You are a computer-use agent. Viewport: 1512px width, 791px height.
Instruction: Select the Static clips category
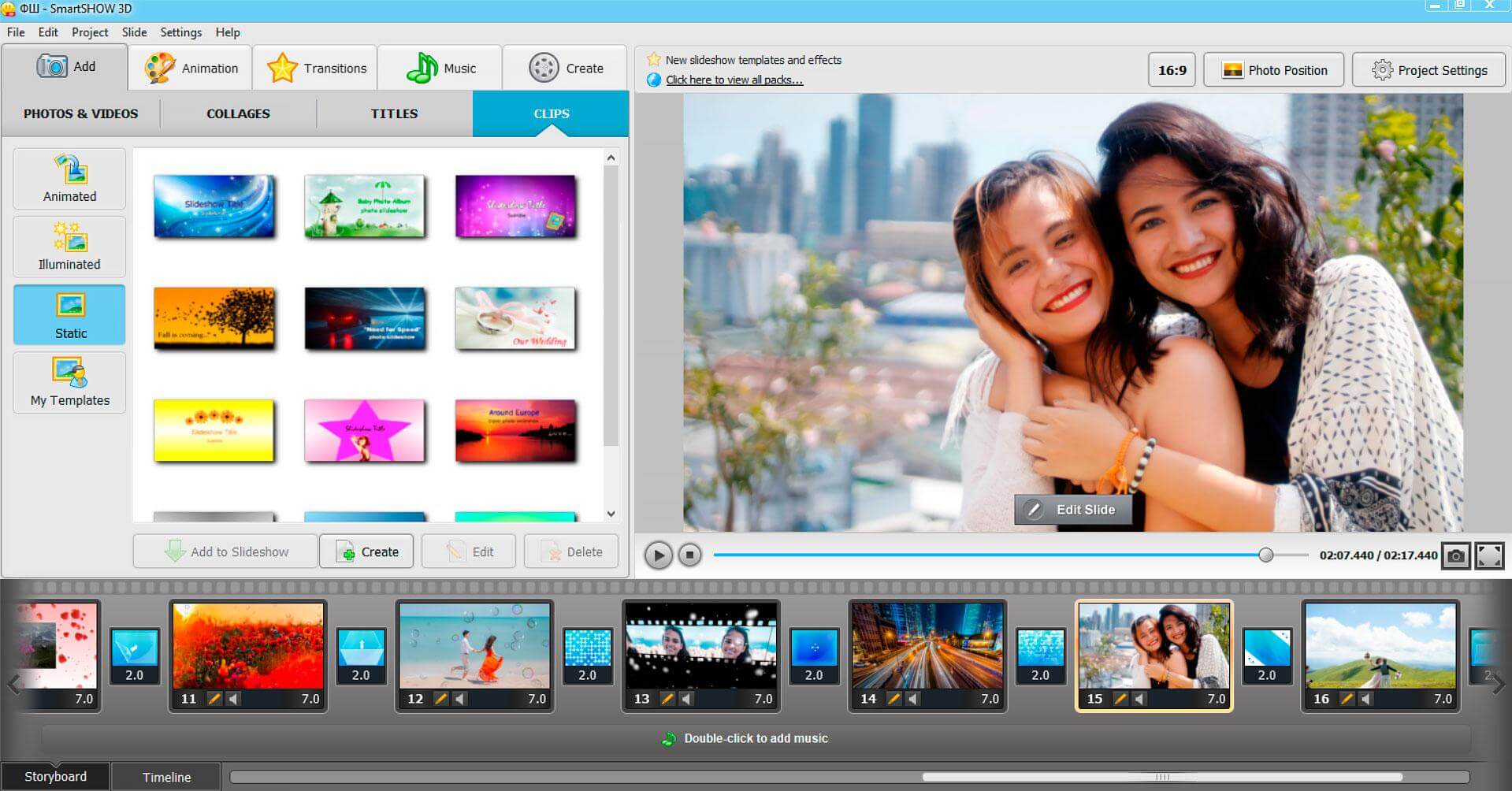pos(69,314)
